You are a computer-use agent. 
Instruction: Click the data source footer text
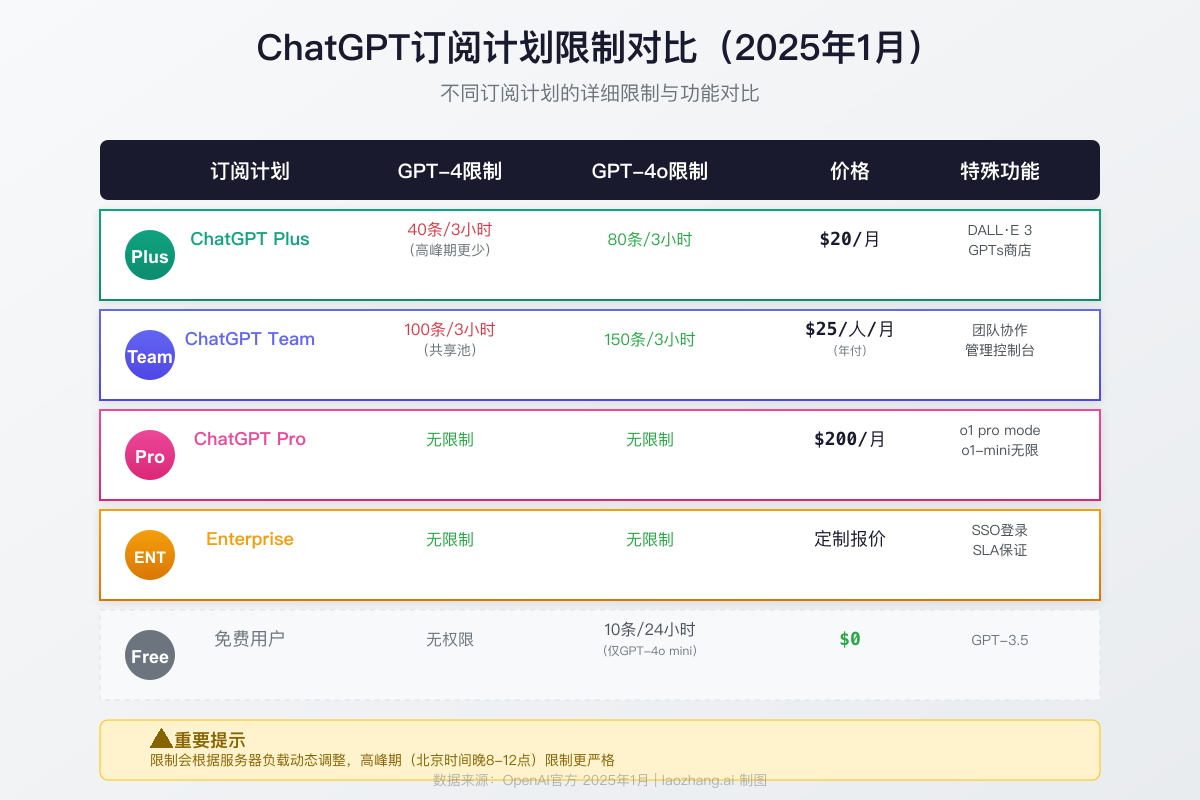600,780
